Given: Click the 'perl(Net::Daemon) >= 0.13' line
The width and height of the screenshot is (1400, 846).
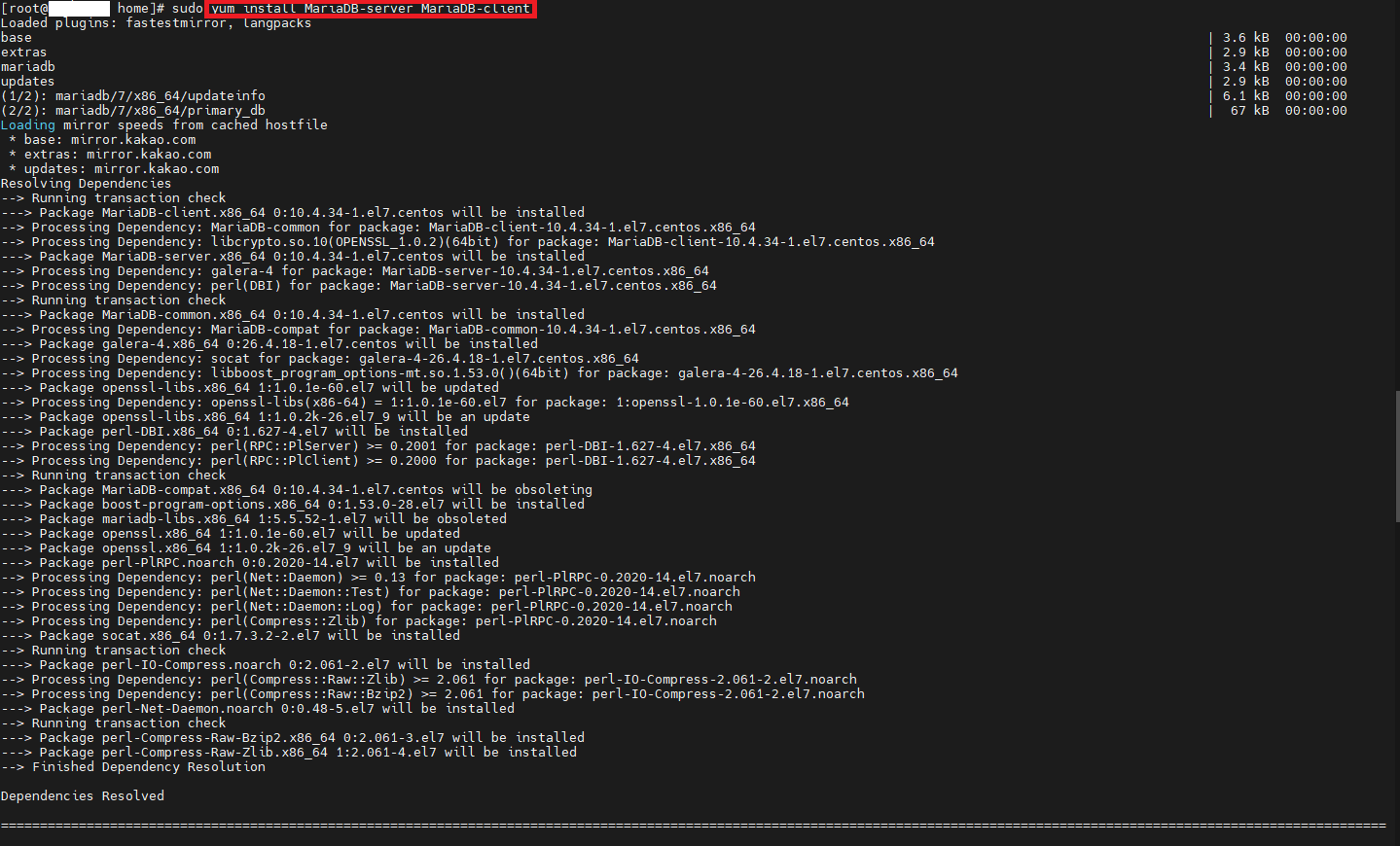Looking at the screenshot, I should [378, 578].
